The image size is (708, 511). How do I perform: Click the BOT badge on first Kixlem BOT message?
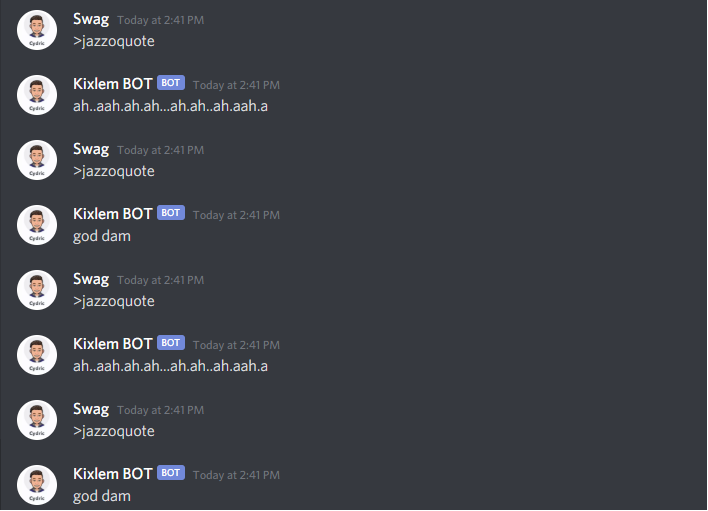171,83
